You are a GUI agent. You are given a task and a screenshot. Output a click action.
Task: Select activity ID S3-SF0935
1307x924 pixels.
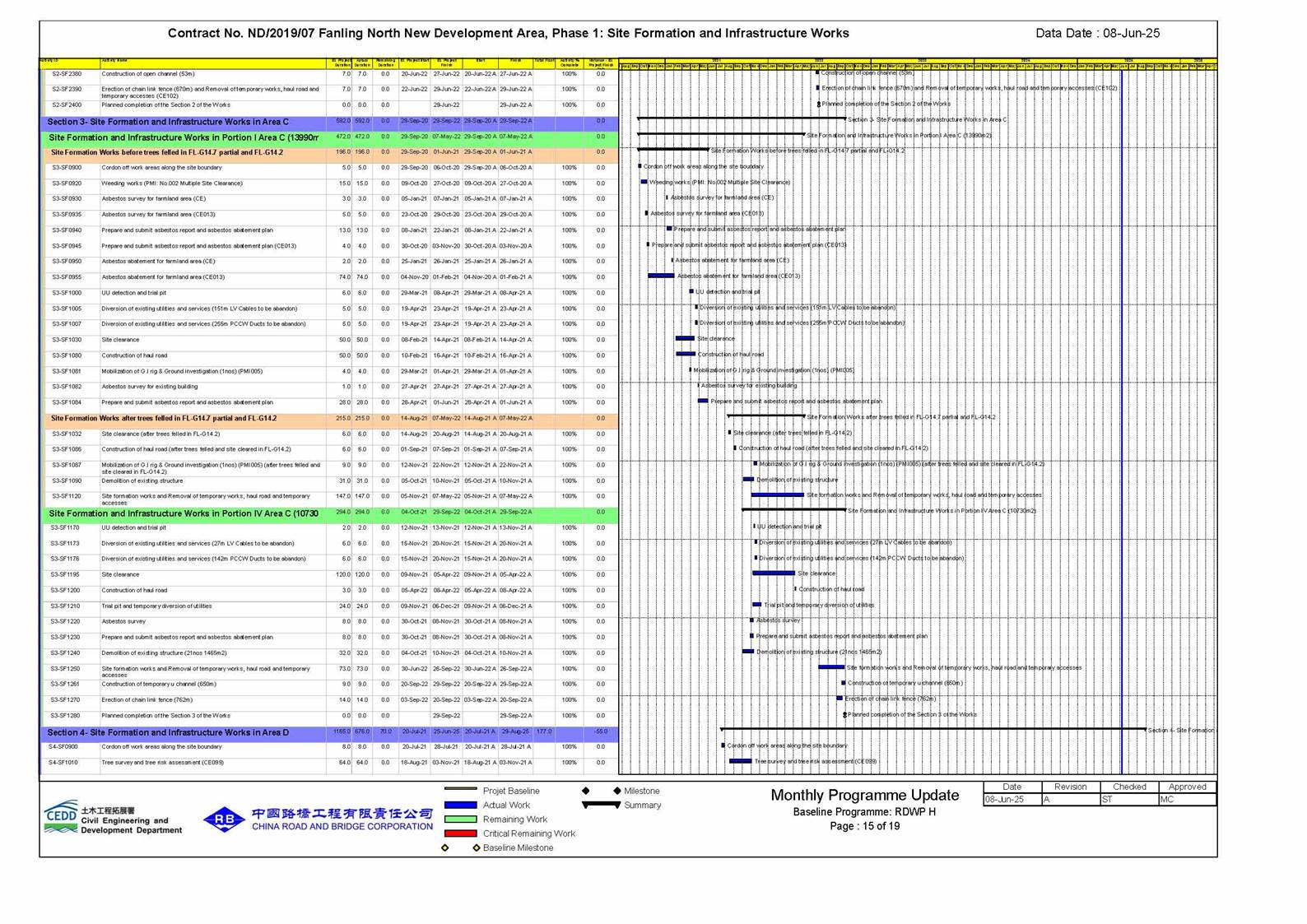(x=67, y=214)
